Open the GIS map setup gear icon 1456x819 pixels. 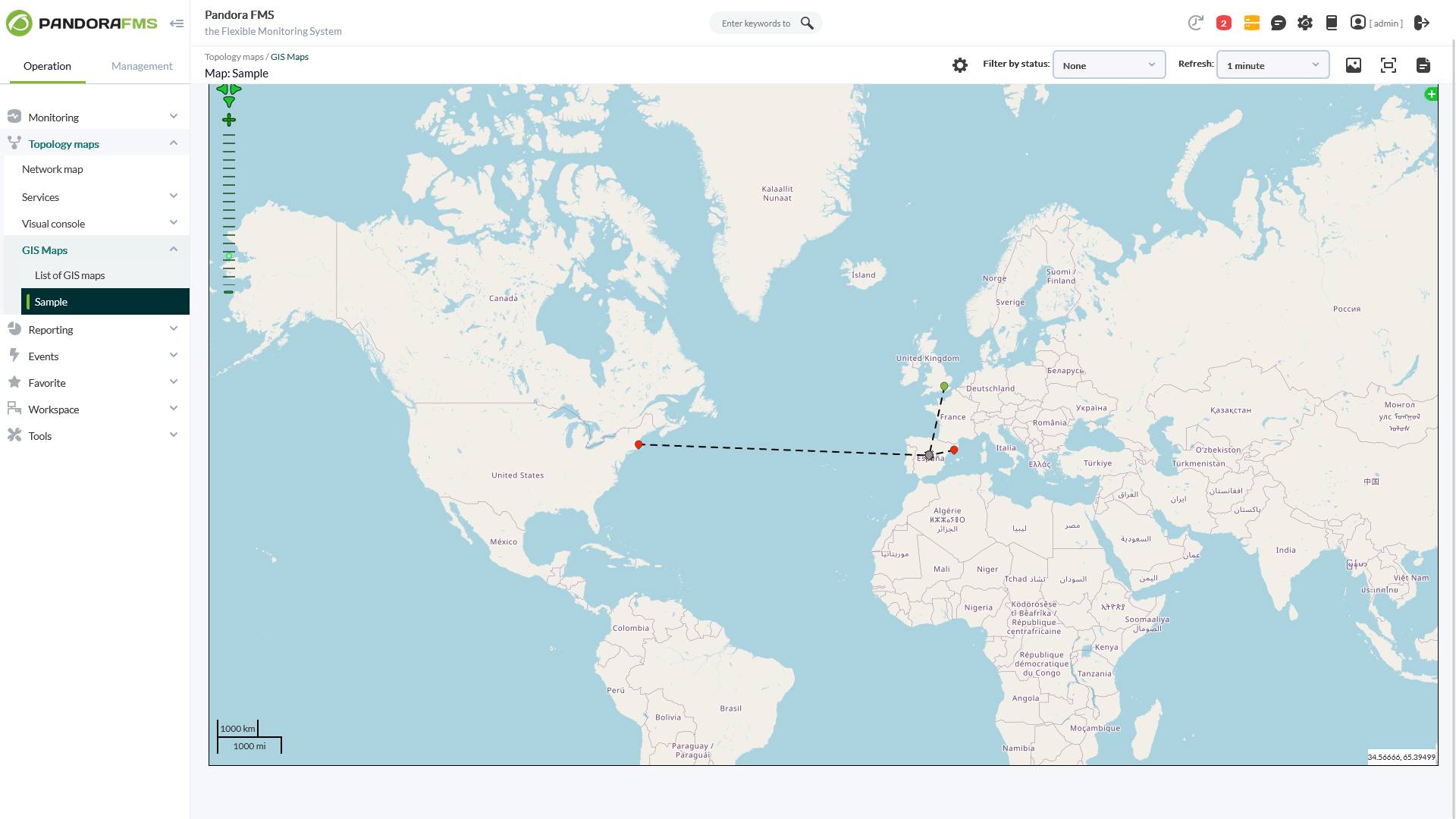click(x=960, y=65)
